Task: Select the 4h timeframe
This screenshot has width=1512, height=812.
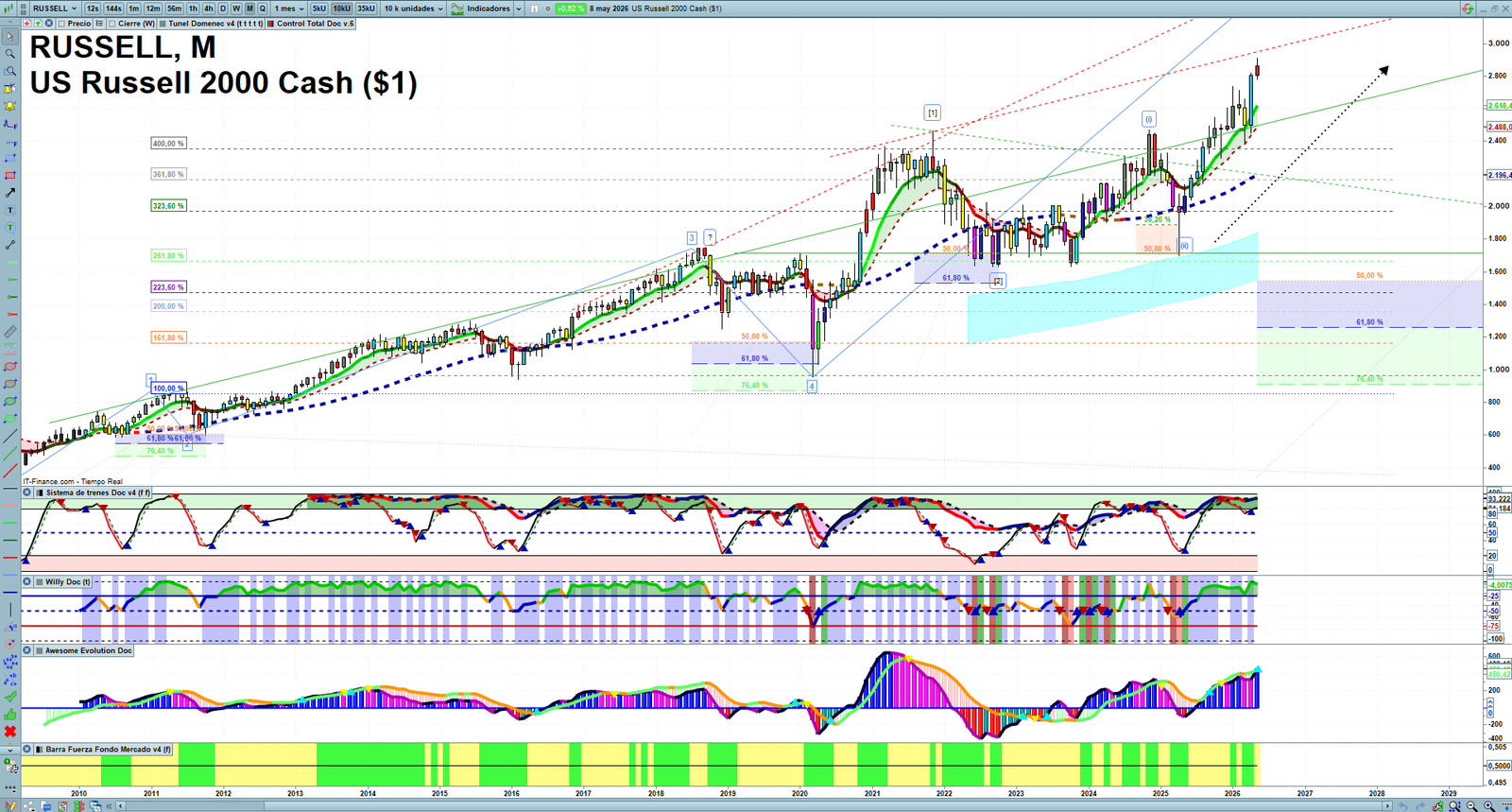Action: (209, 9)
